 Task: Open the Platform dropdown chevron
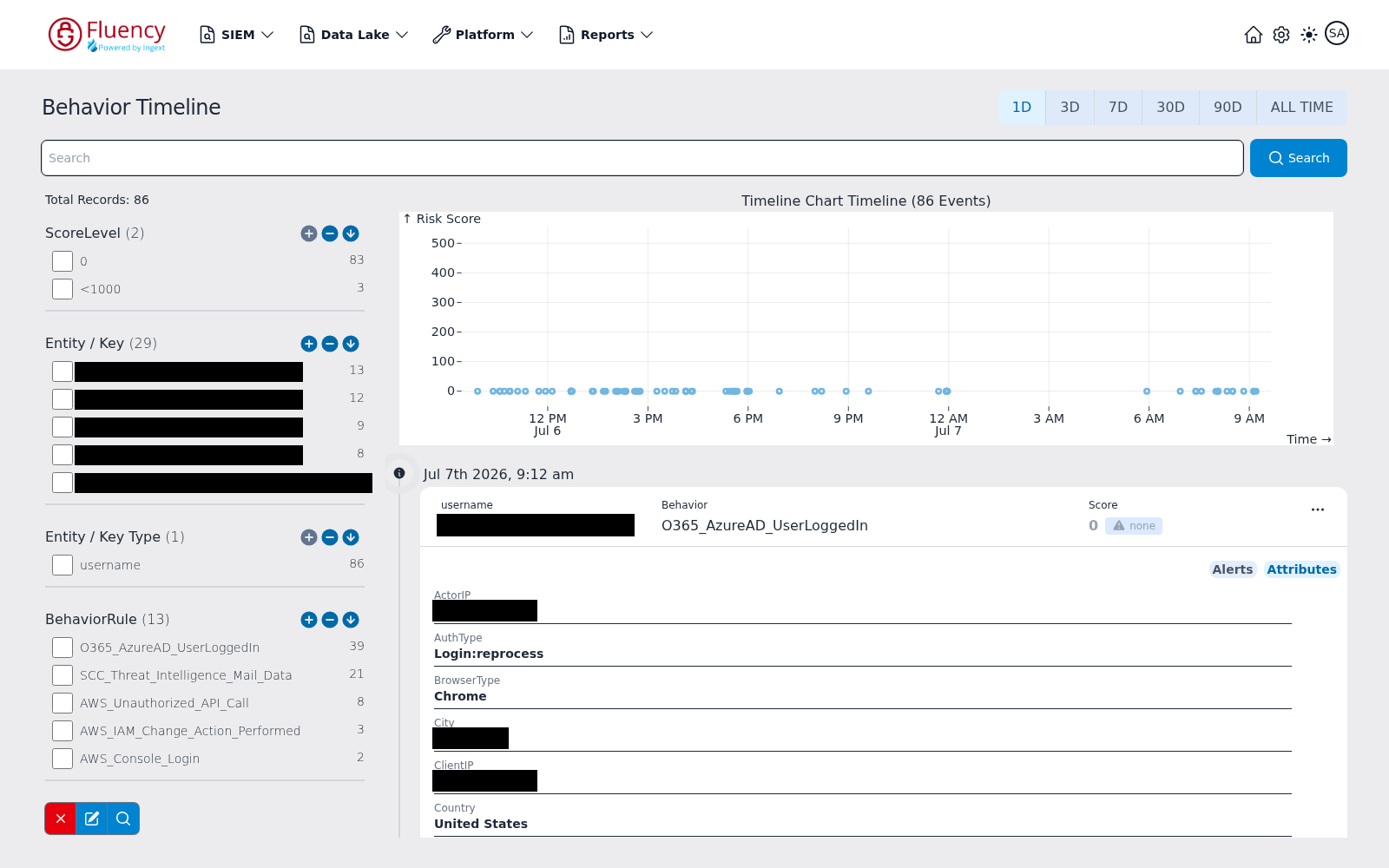click(527, 35)
